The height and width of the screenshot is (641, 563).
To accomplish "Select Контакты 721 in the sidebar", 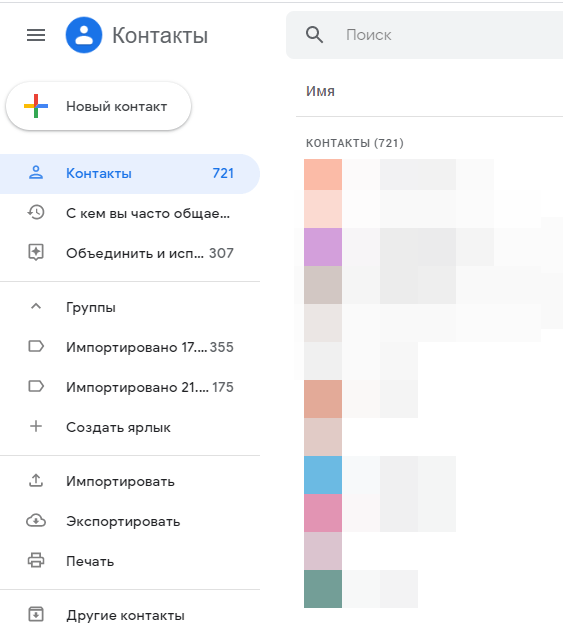I will coord(129,173).
